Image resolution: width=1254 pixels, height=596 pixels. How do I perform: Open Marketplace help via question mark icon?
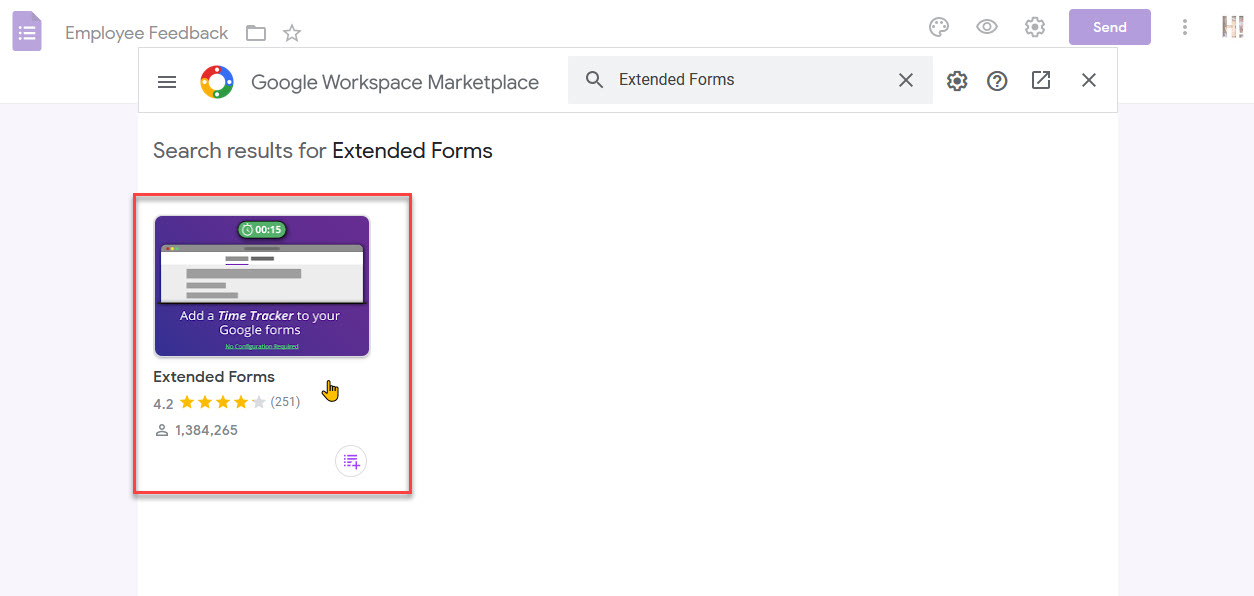(x=997, y=80)
